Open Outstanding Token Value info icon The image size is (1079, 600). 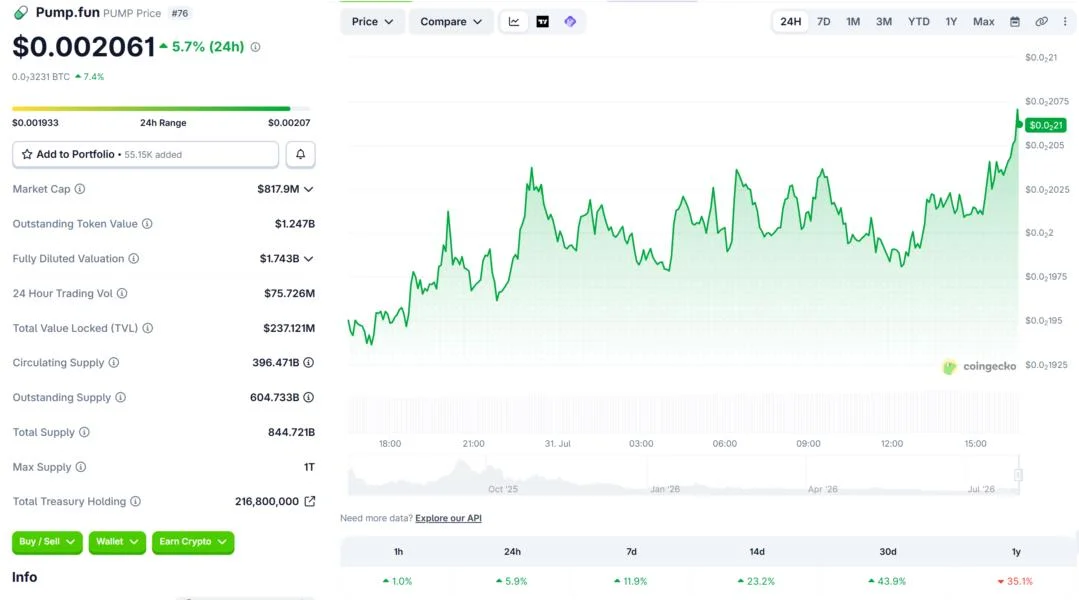147,224
